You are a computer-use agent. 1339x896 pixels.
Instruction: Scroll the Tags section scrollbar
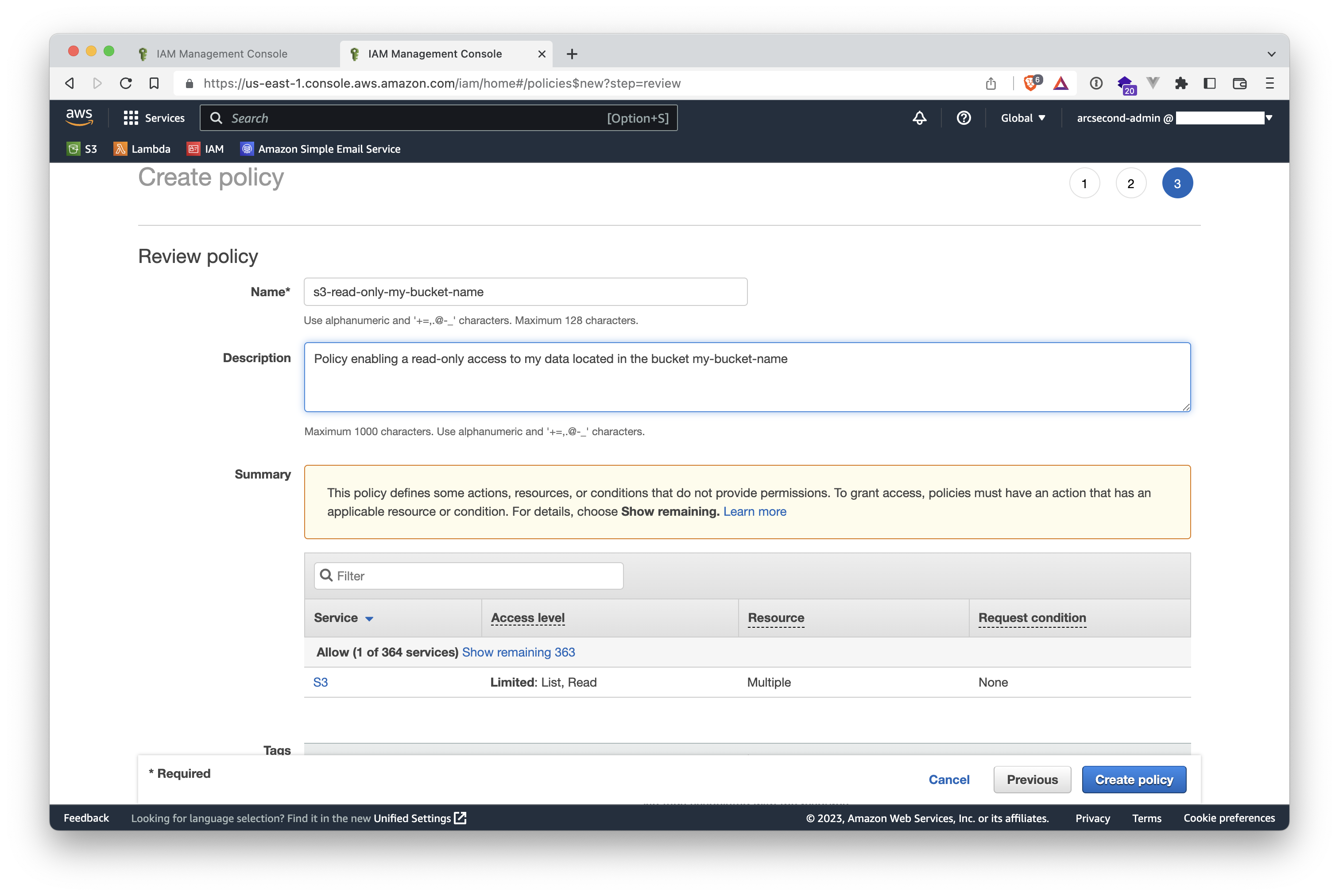[751, 750]
